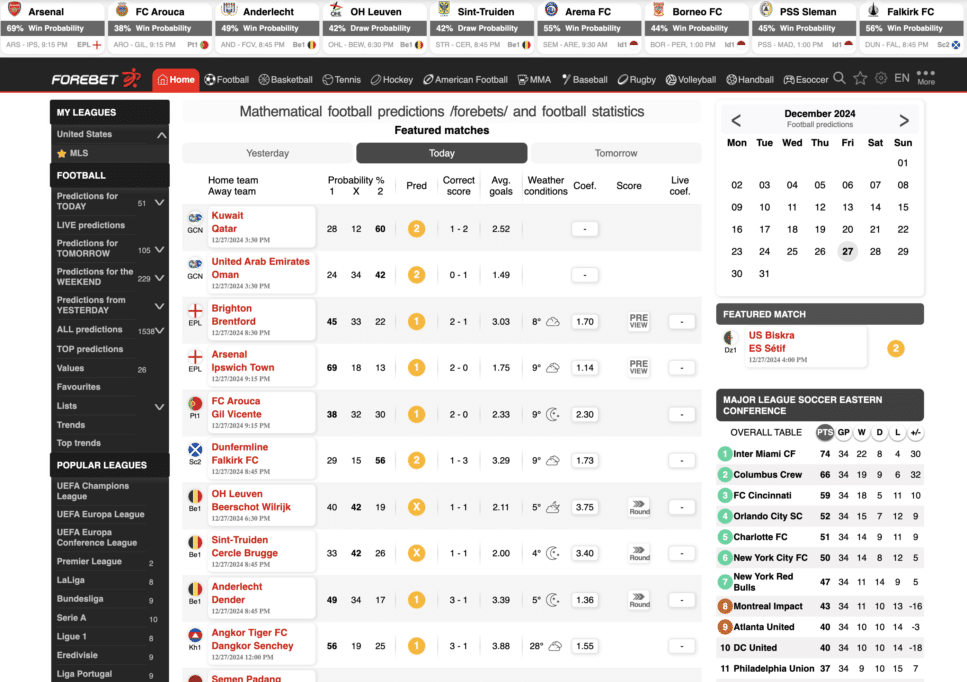The image size is (967, 682).
Task: Click coefficient 3.75 for OH Leuven match
Action: pyautogui.click(x=585, y=507)
